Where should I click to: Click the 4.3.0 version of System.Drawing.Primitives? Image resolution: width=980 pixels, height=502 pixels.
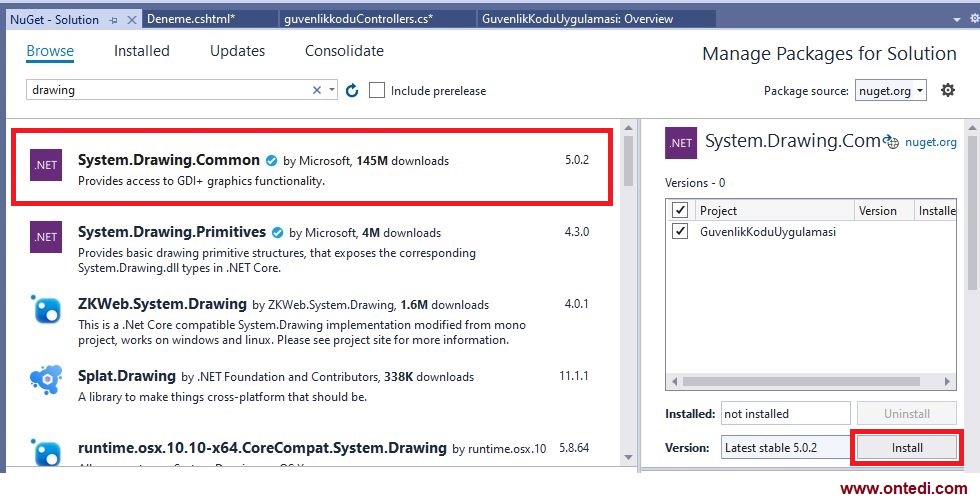[x=577, y=232]
